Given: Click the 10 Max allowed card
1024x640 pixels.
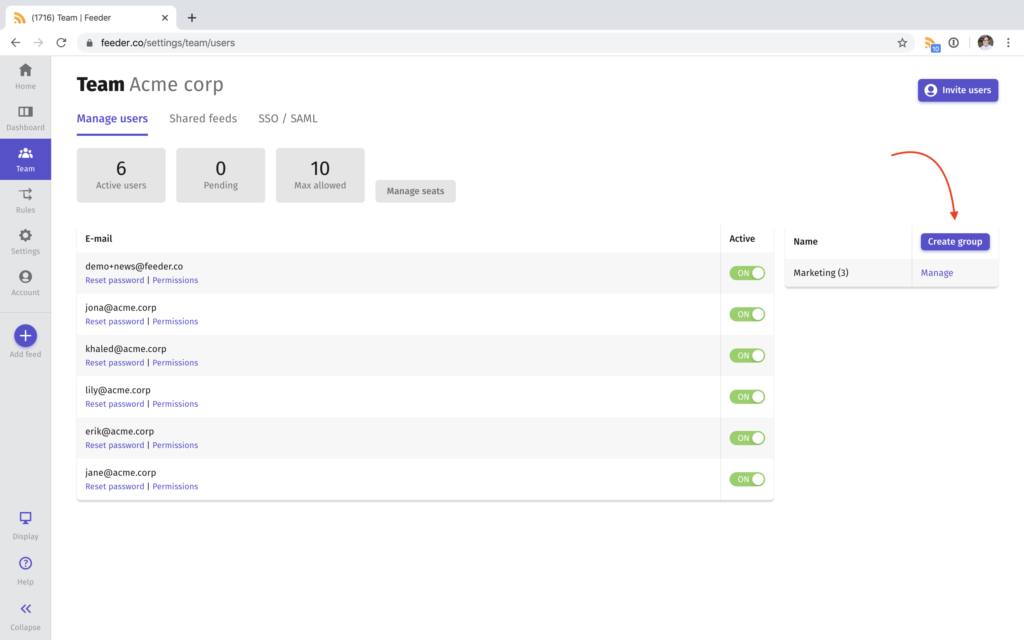Looking at the screenshot, I should coord(320,175).
